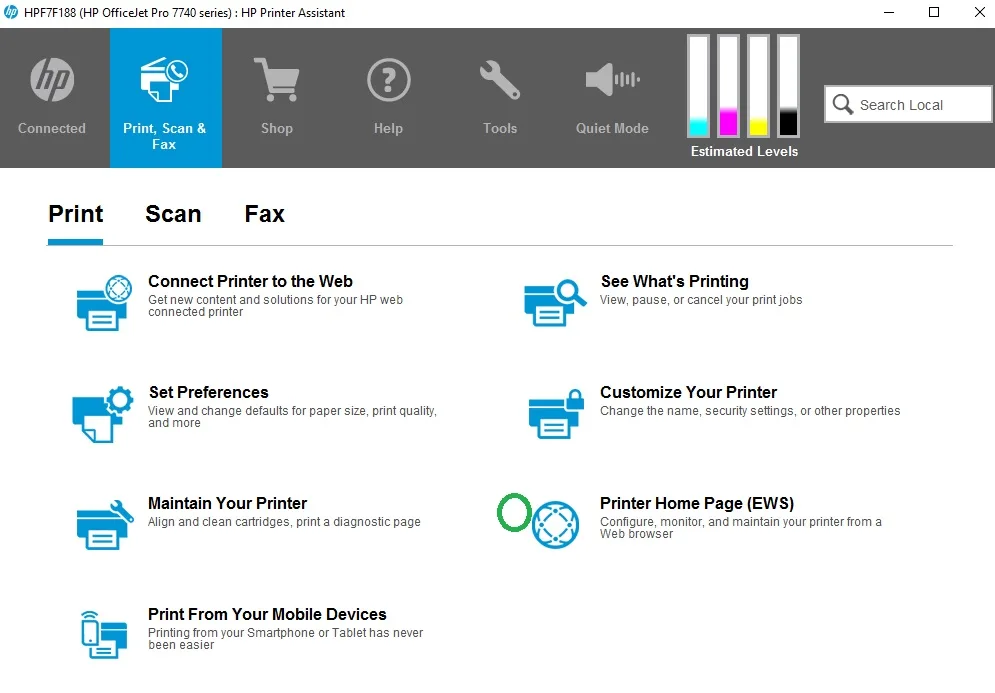Open Quiet Mode from the top toolbar
This screenshot has width=995, height=693.
pyautogui.click(x=611, y=78)
